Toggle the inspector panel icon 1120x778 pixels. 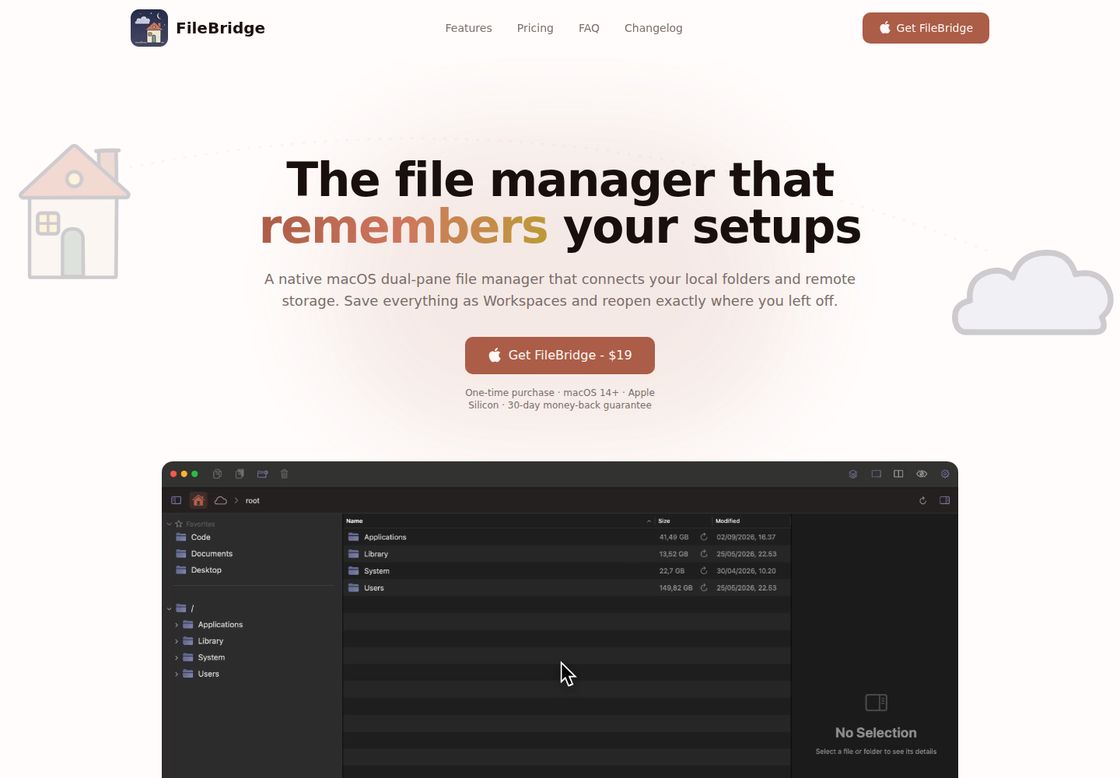[x=945, y=500]
